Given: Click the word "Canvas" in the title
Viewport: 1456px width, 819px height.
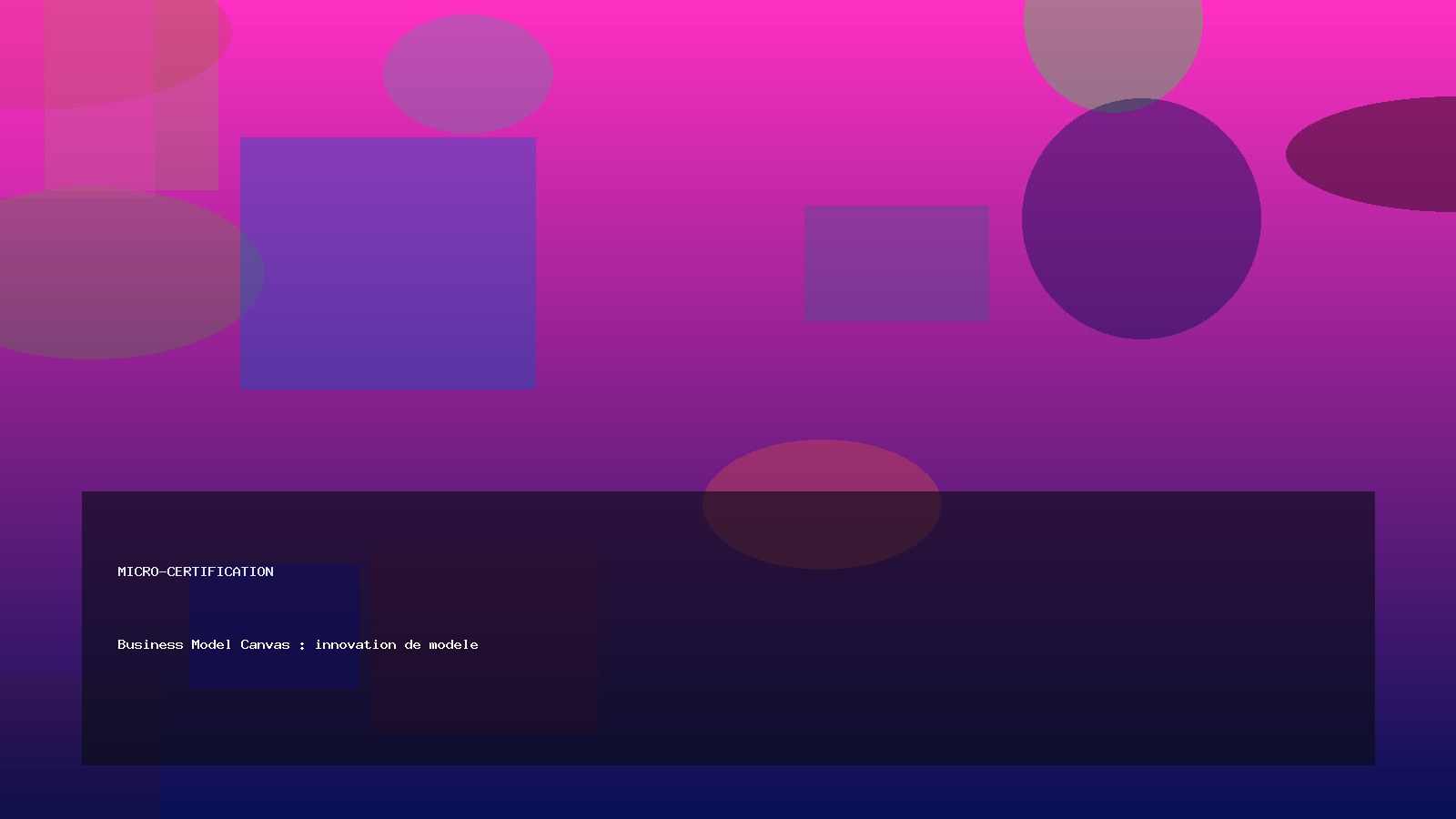Looking at the screenshot, I should pos(265,644).
